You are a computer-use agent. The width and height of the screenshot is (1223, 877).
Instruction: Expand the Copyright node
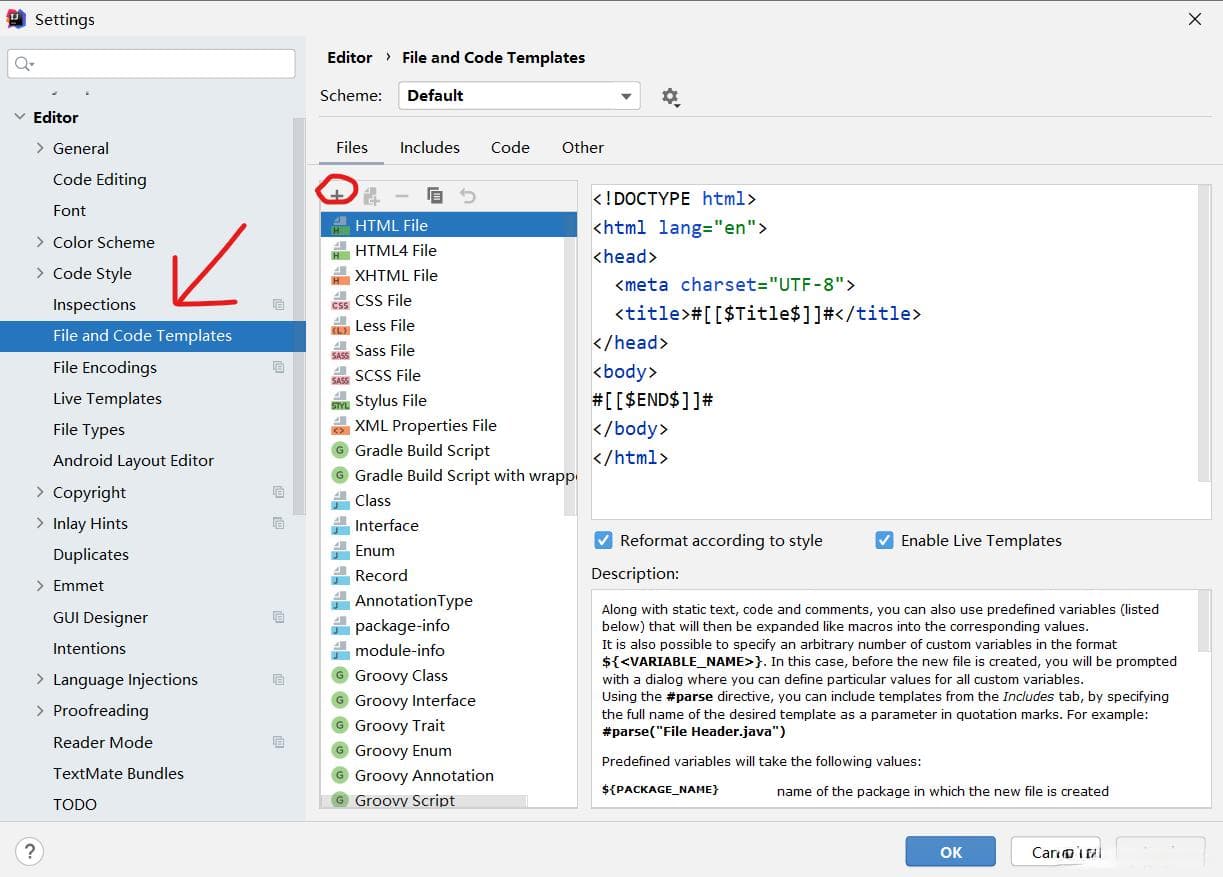point(40,492)
